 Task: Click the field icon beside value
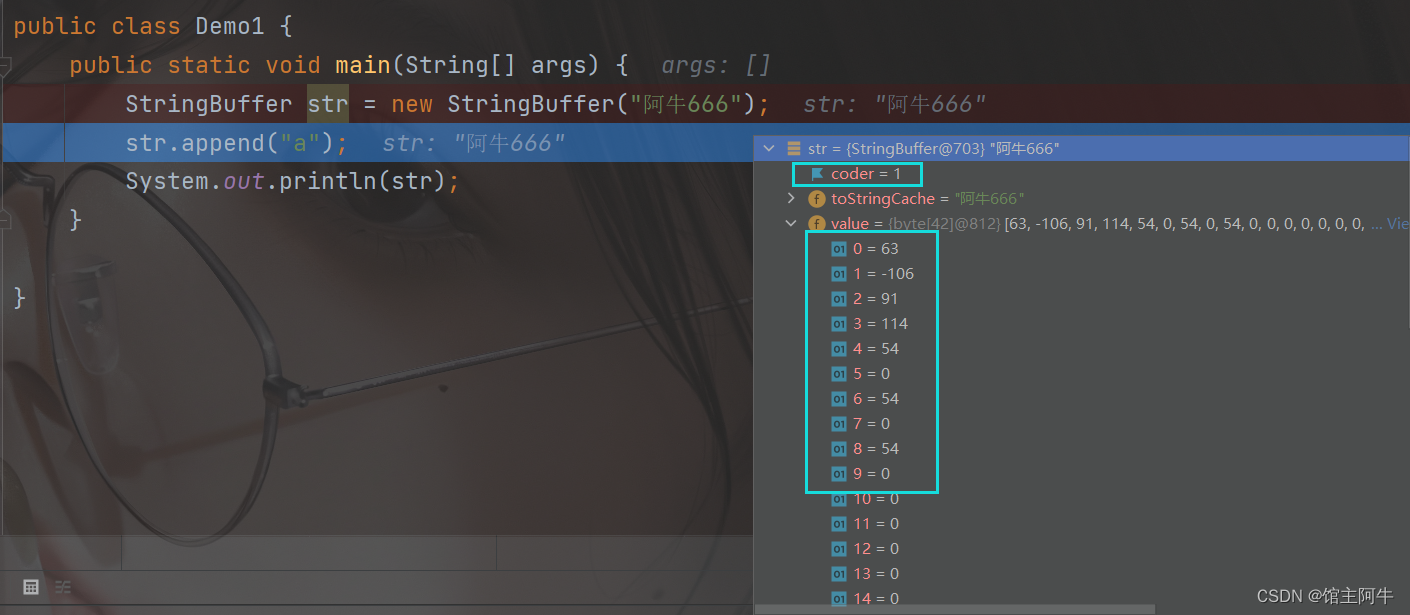[816, 224]
